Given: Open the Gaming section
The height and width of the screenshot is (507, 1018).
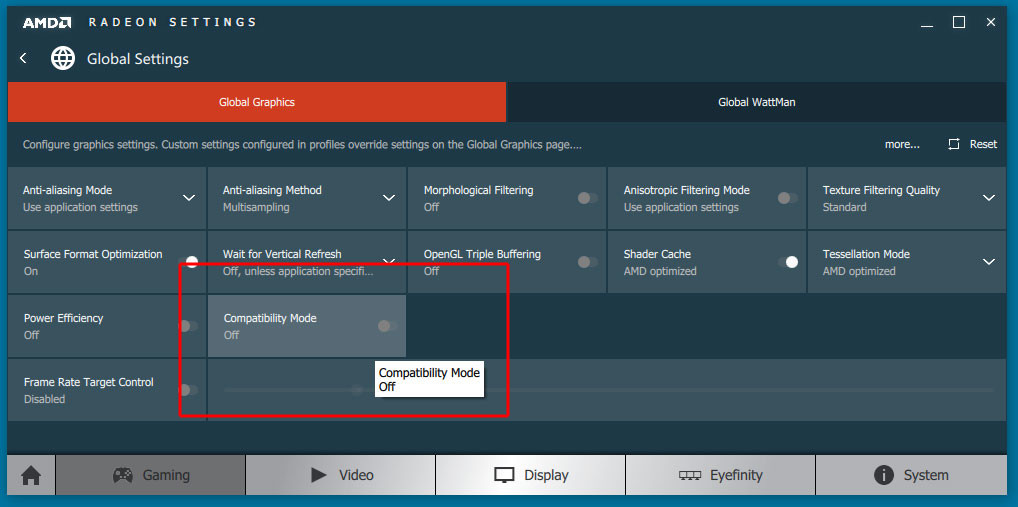Looking at the screenshot, I should click(x=151, y=475).
